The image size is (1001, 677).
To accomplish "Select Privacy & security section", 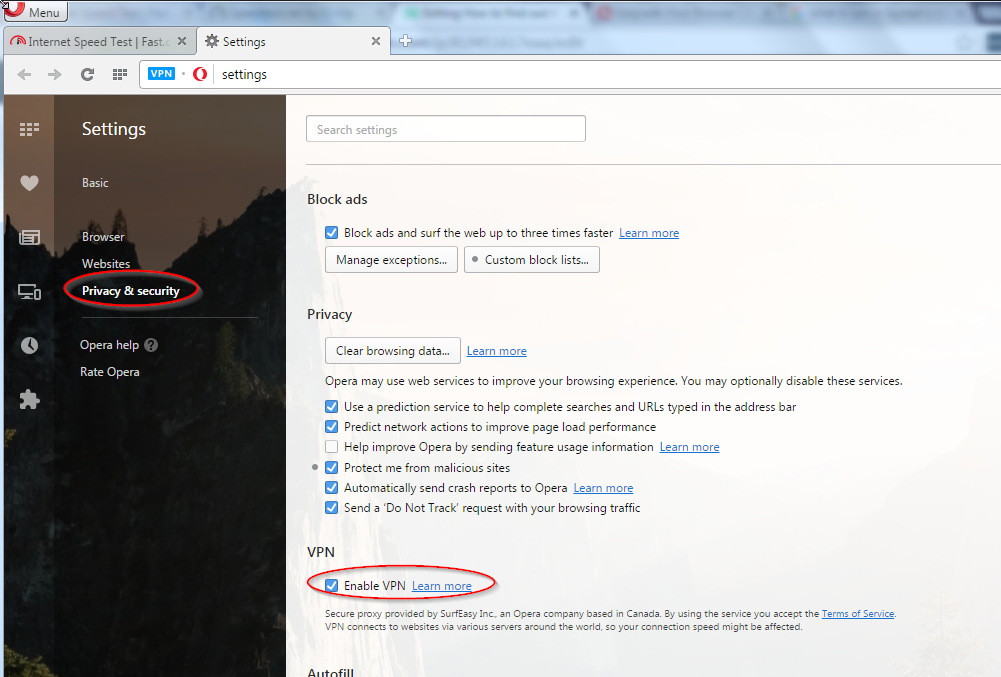I will pos(131,291).
